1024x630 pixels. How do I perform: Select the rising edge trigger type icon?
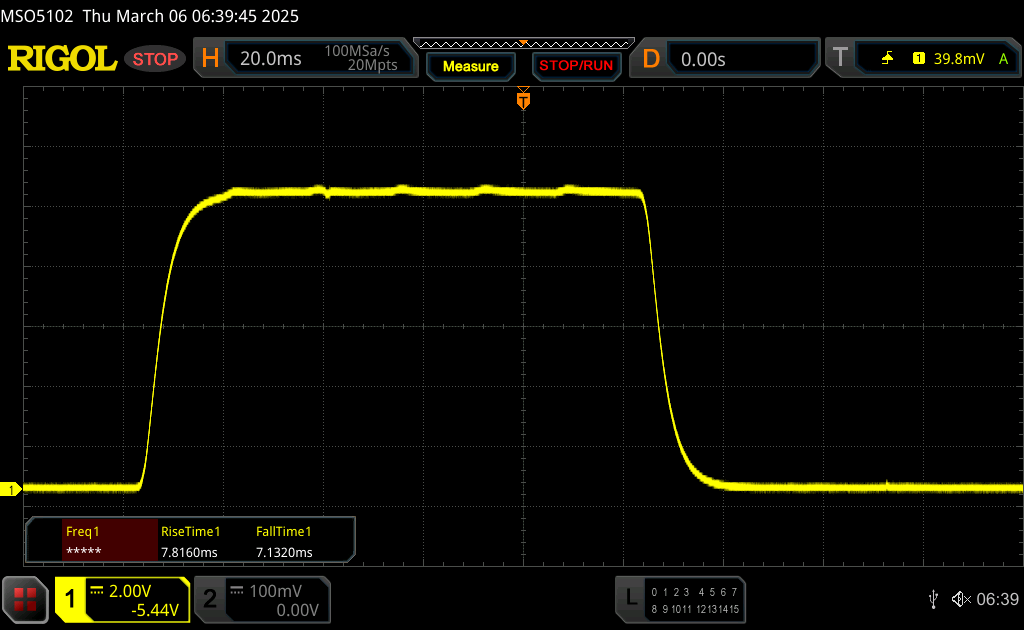click(887, 59)
